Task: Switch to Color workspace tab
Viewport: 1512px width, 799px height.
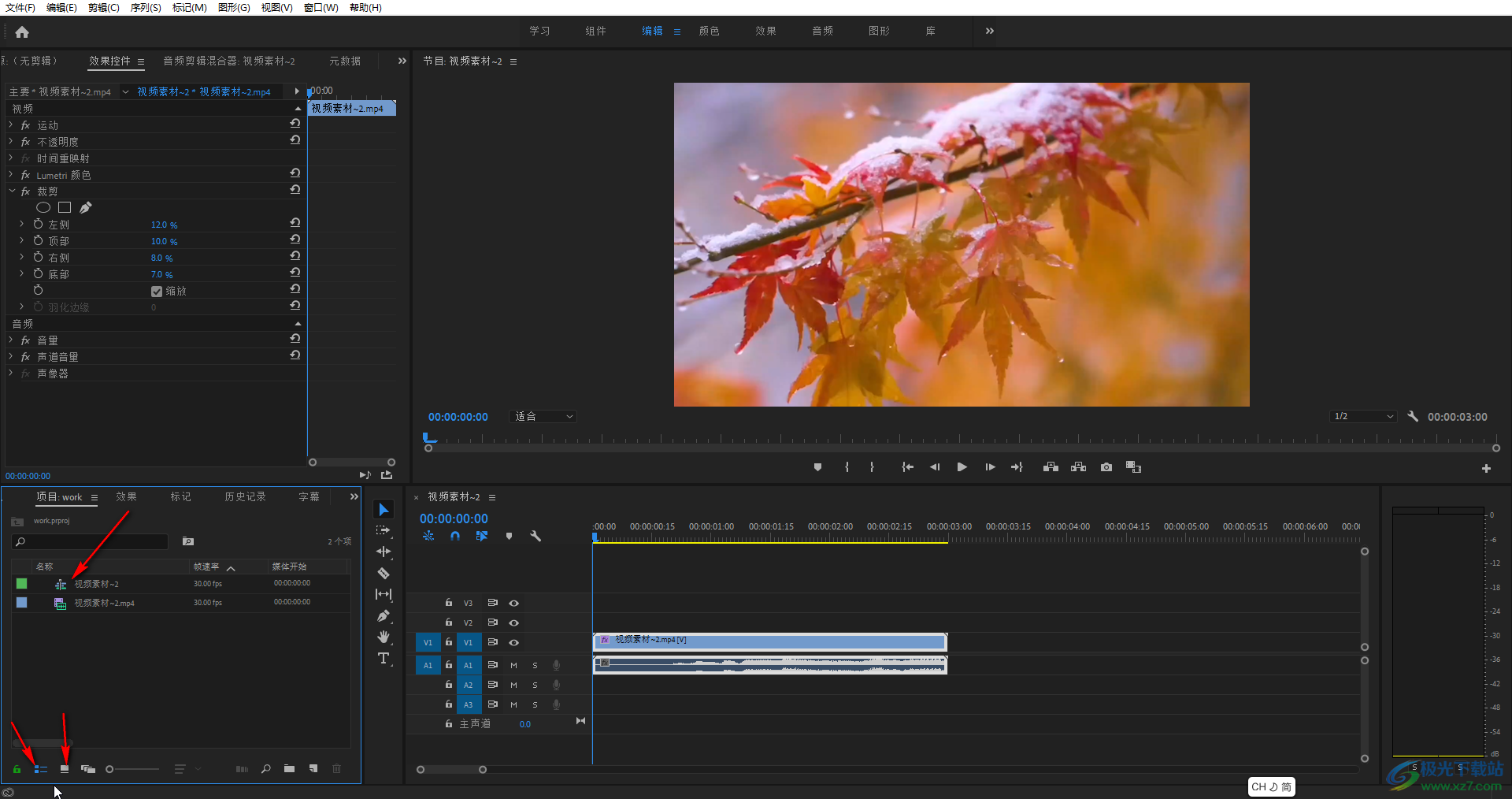Action: point(709,31)
